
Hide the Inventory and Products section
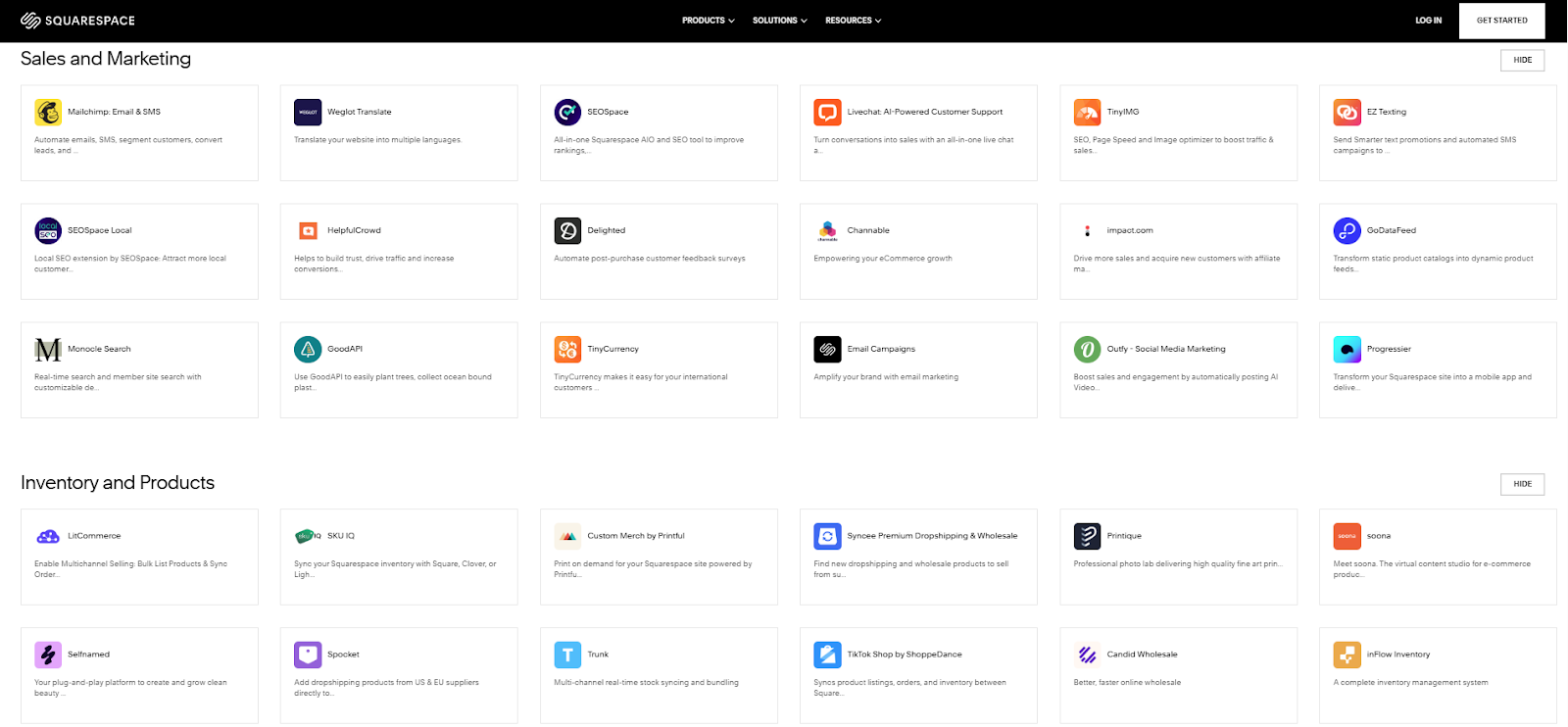click(x=1522, y=485)
